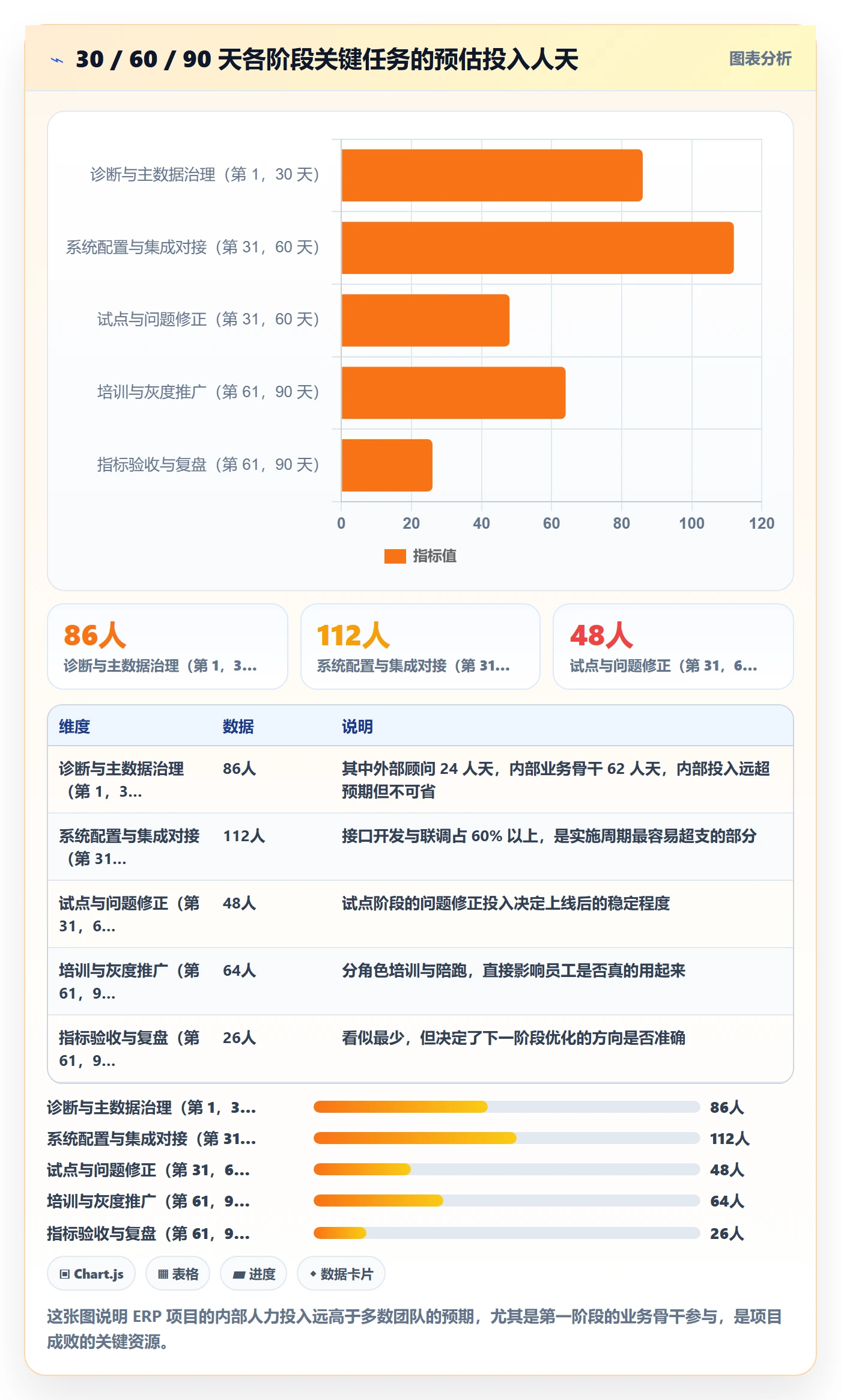Click the 表格 tag's grid icon
This screenshot has width=841, height=1400.
coord(163,1274)
